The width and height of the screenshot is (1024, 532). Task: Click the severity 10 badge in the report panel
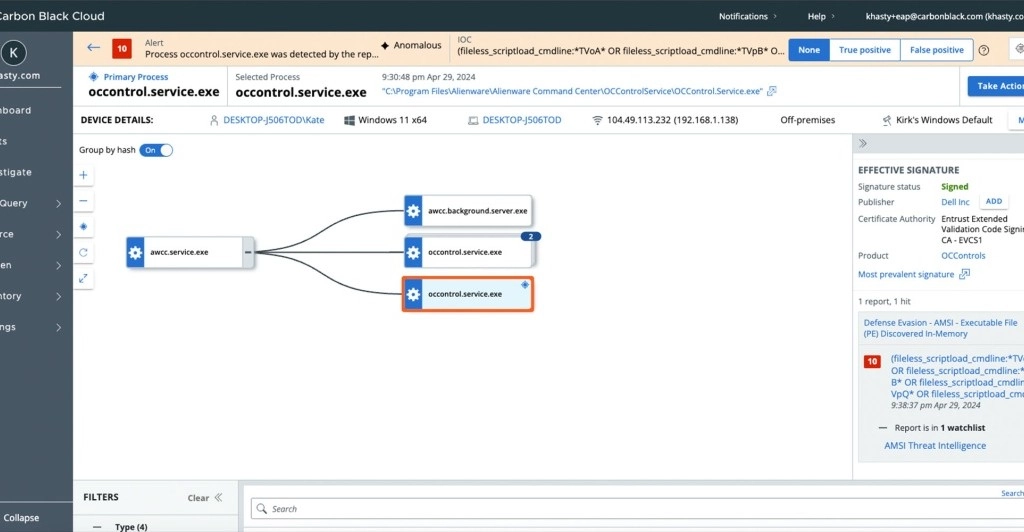pyautogui.click(x=872, y=361)
